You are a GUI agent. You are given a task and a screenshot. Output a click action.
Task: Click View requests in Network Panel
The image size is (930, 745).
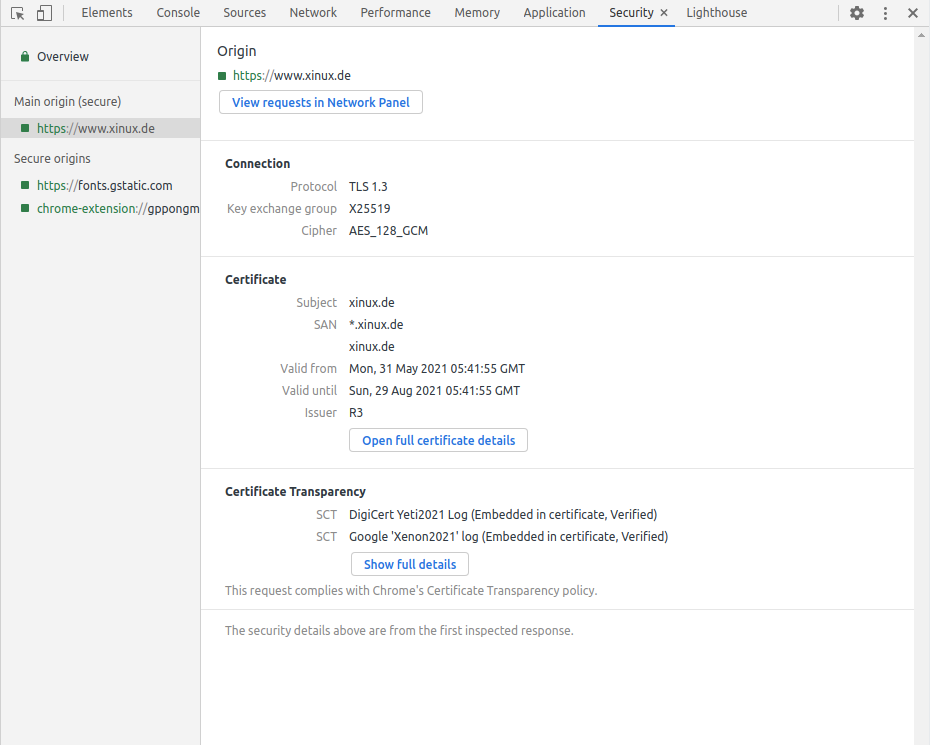(x=321, y=102)
